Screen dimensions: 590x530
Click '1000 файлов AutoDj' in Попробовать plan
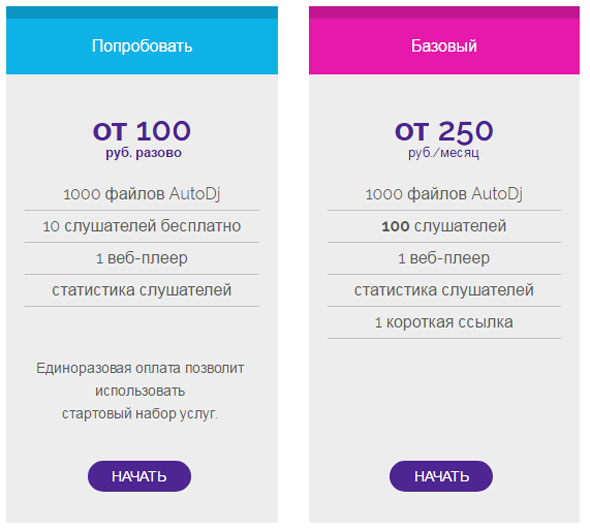click(x=143, y=196)
